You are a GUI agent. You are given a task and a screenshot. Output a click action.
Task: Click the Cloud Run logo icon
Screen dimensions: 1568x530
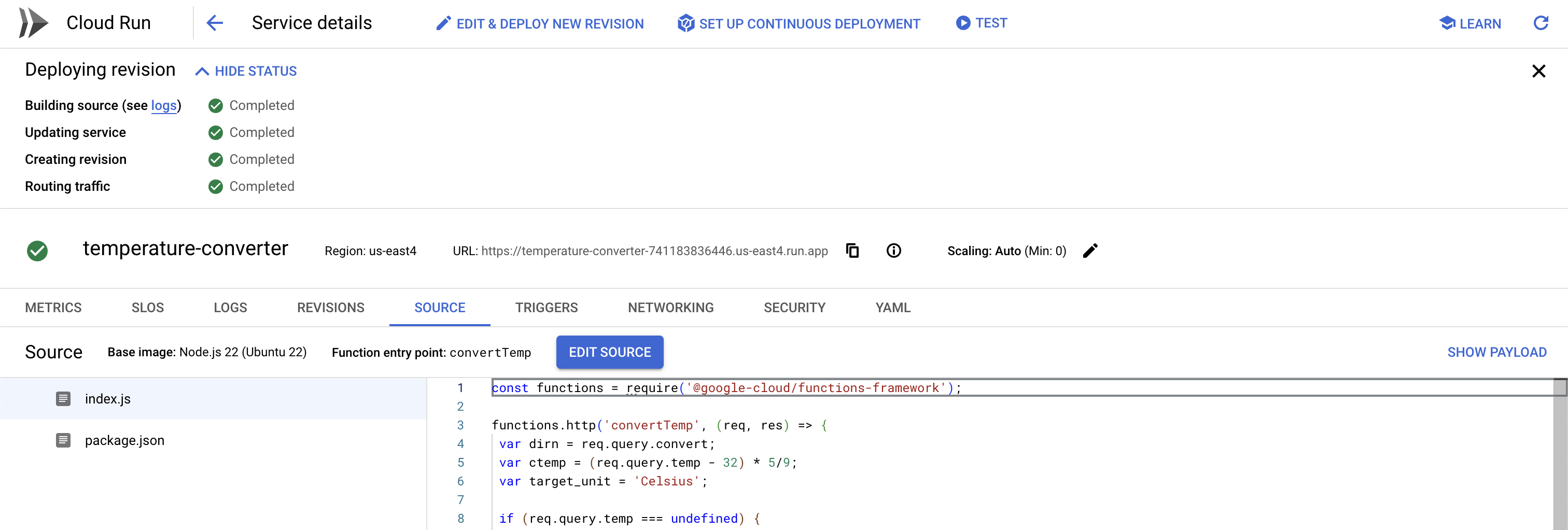click(x=33, y=23)
